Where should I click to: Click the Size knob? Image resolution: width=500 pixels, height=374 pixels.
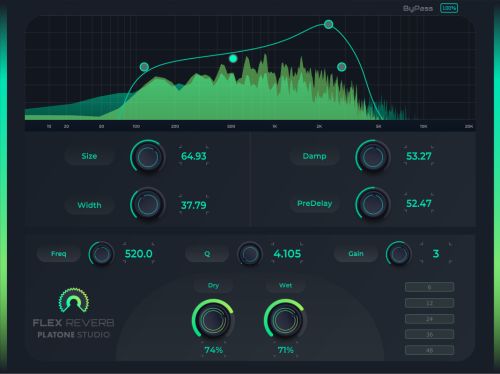click(x=148, y=157)
